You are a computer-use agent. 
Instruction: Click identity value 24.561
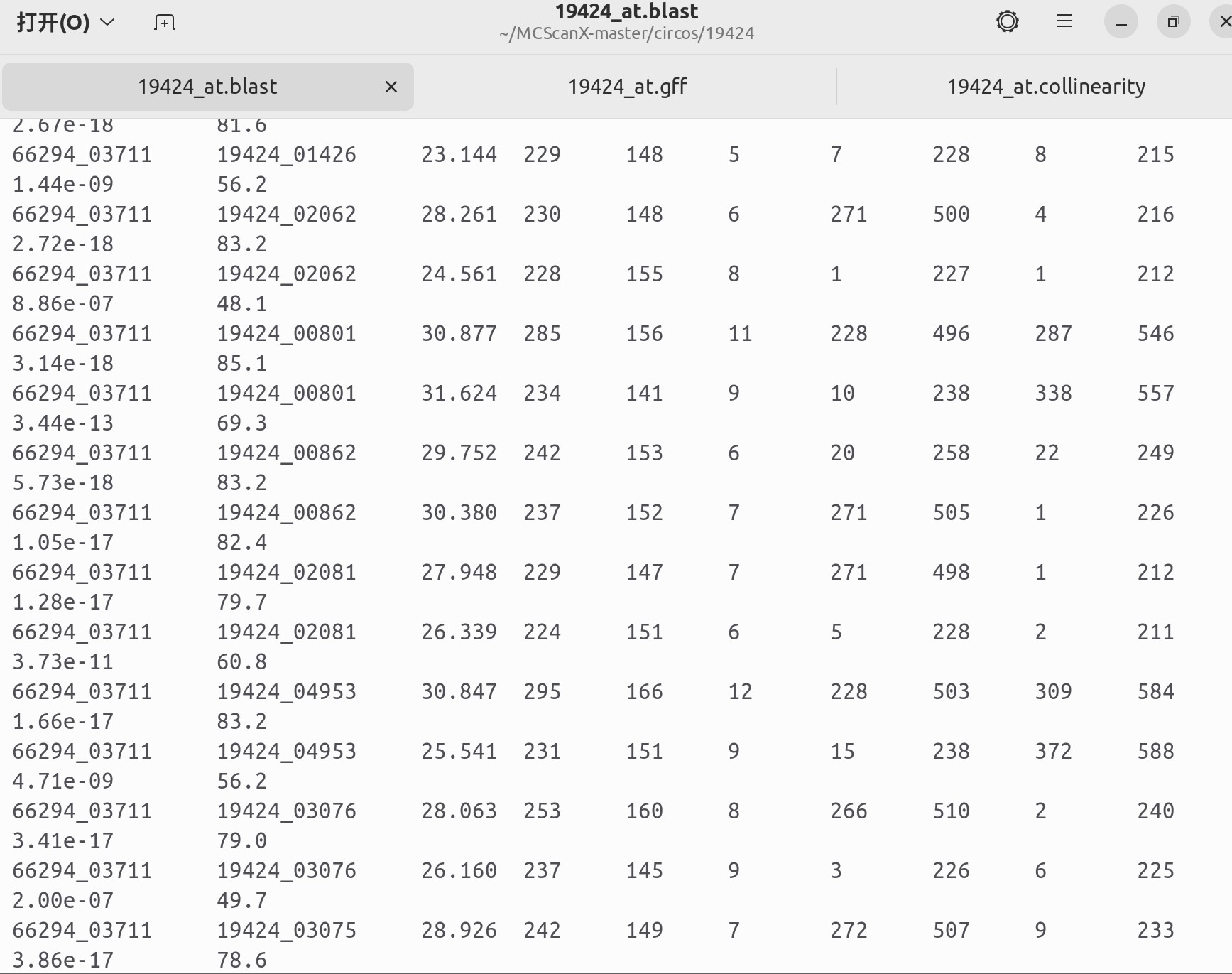pos(459,274)
